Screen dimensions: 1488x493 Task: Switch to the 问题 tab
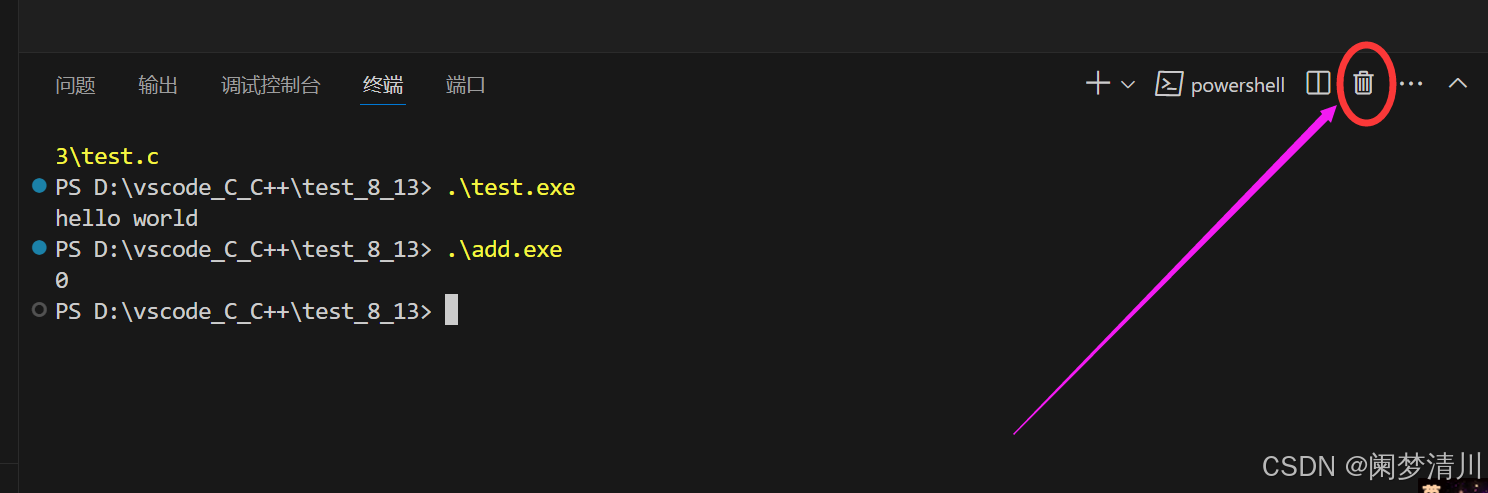[76, 85]
